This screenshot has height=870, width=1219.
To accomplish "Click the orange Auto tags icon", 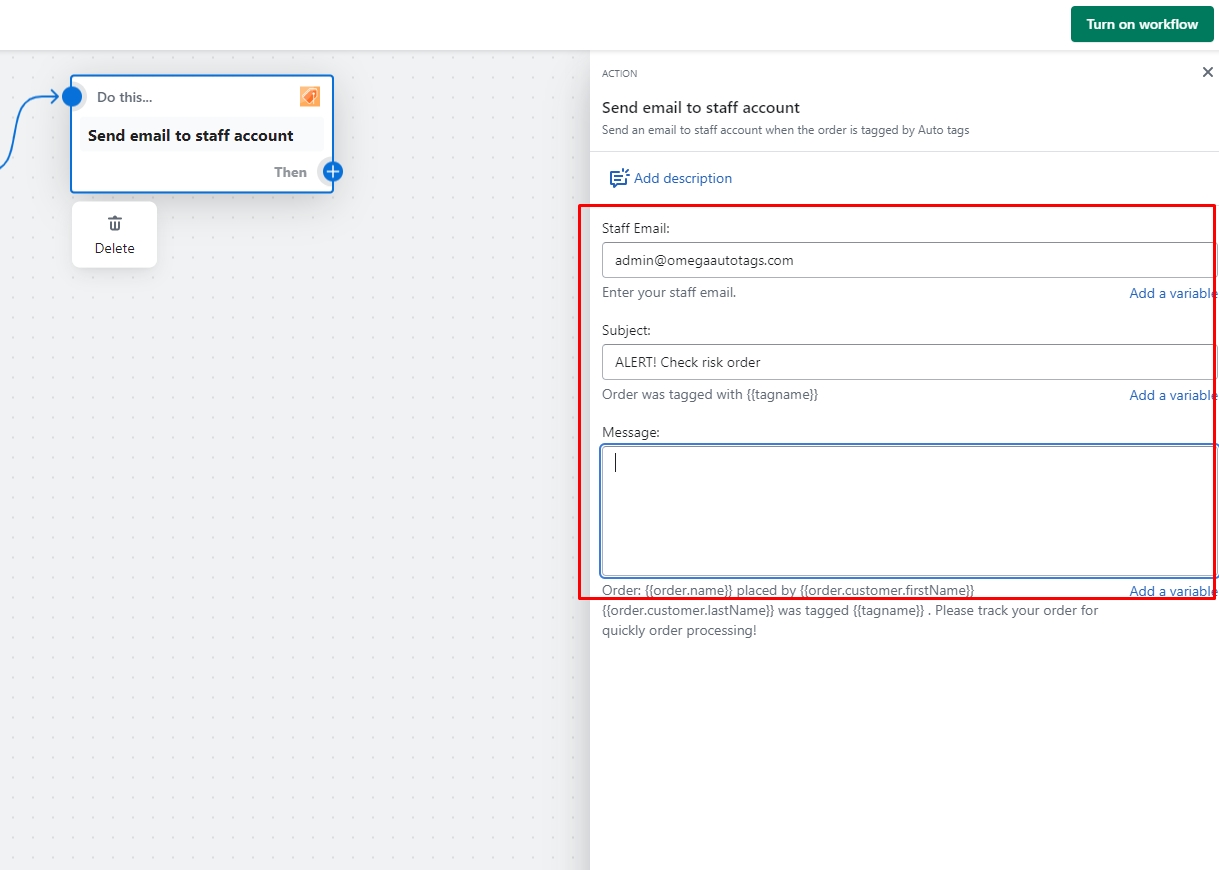I will pos(310,97).
